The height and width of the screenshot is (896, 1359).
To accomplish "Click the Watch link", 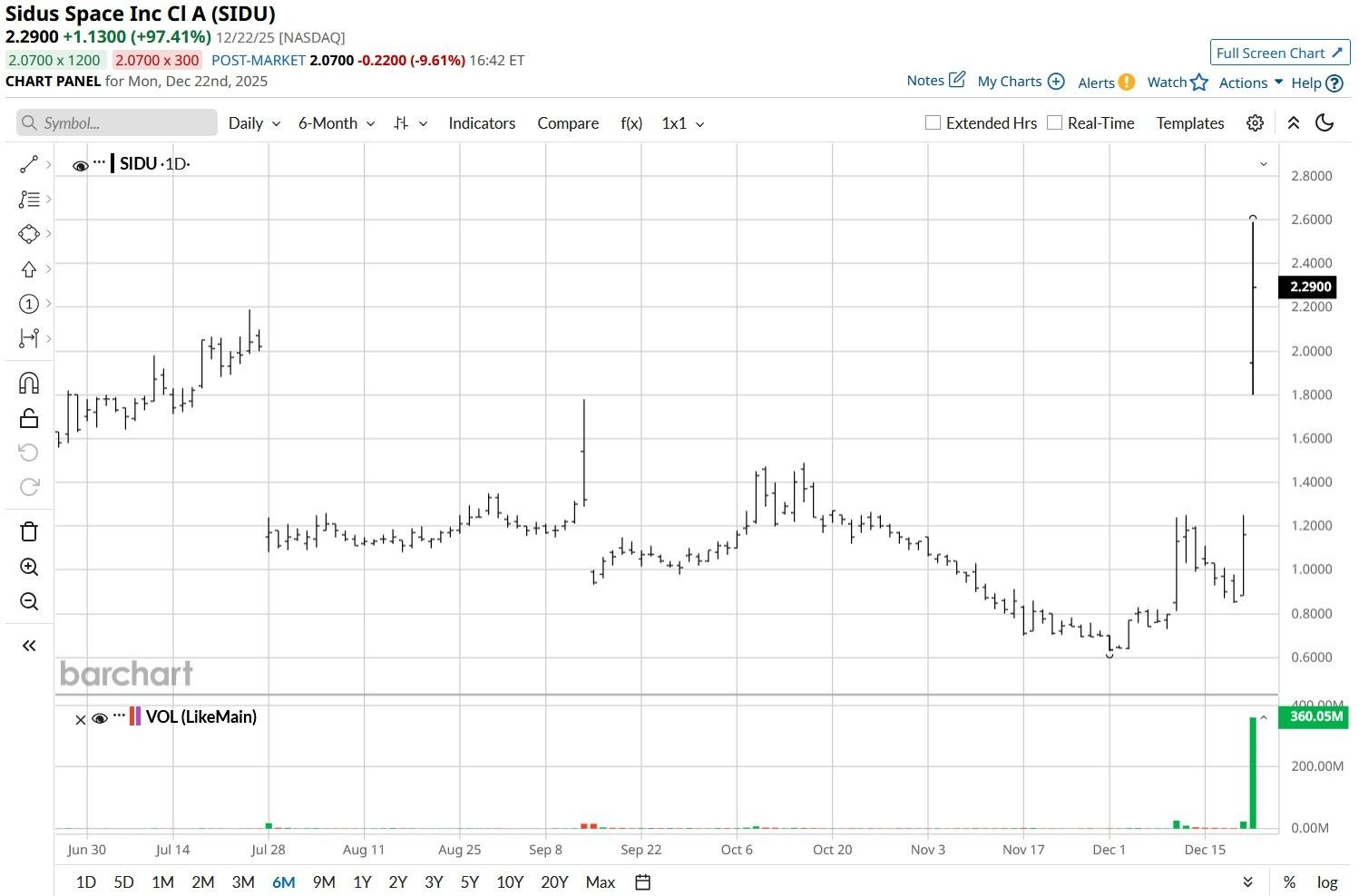I will point(1167,83).
